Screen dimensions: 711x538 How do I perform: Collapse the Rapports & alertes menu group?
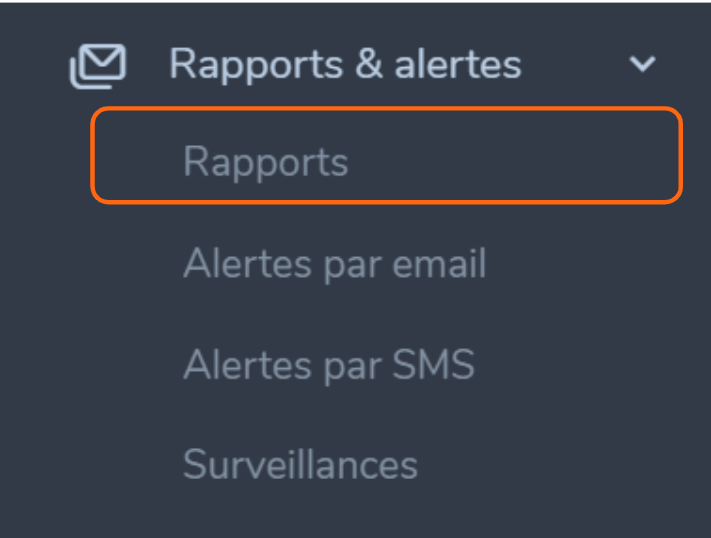[642, 64]
